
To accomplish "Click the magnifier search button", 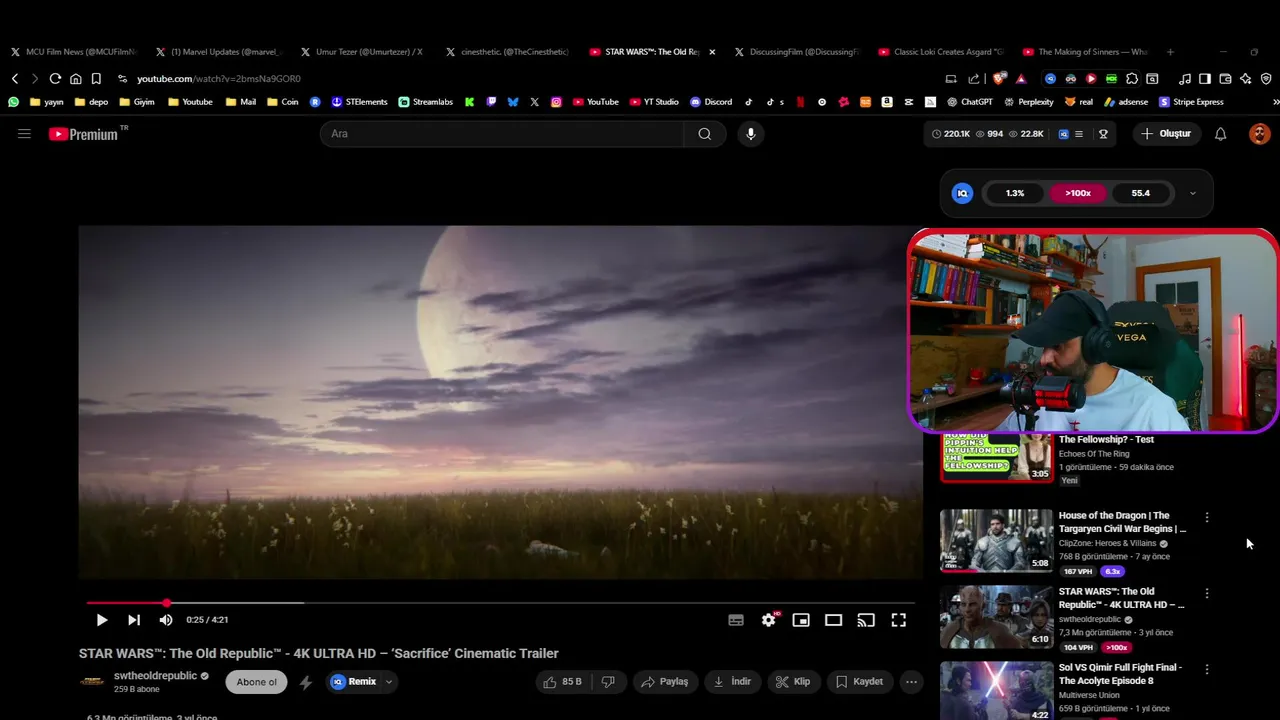I will [x=705, y=134].
